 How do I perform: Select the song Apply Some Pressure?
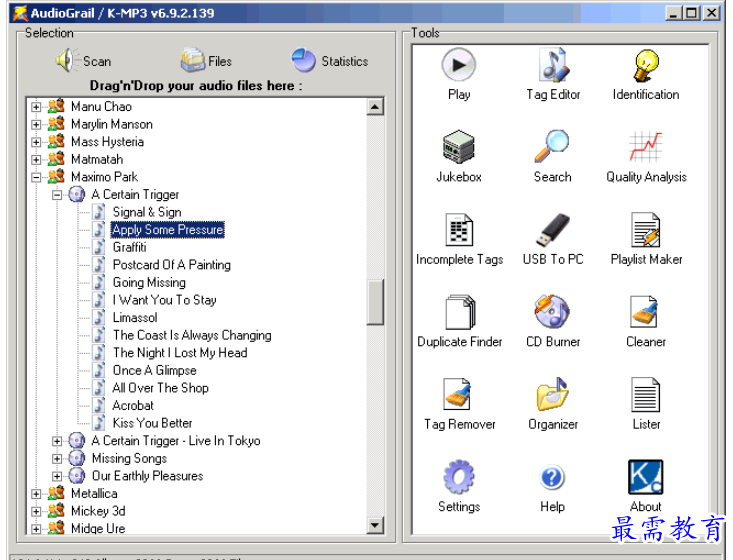pos(168,230)
